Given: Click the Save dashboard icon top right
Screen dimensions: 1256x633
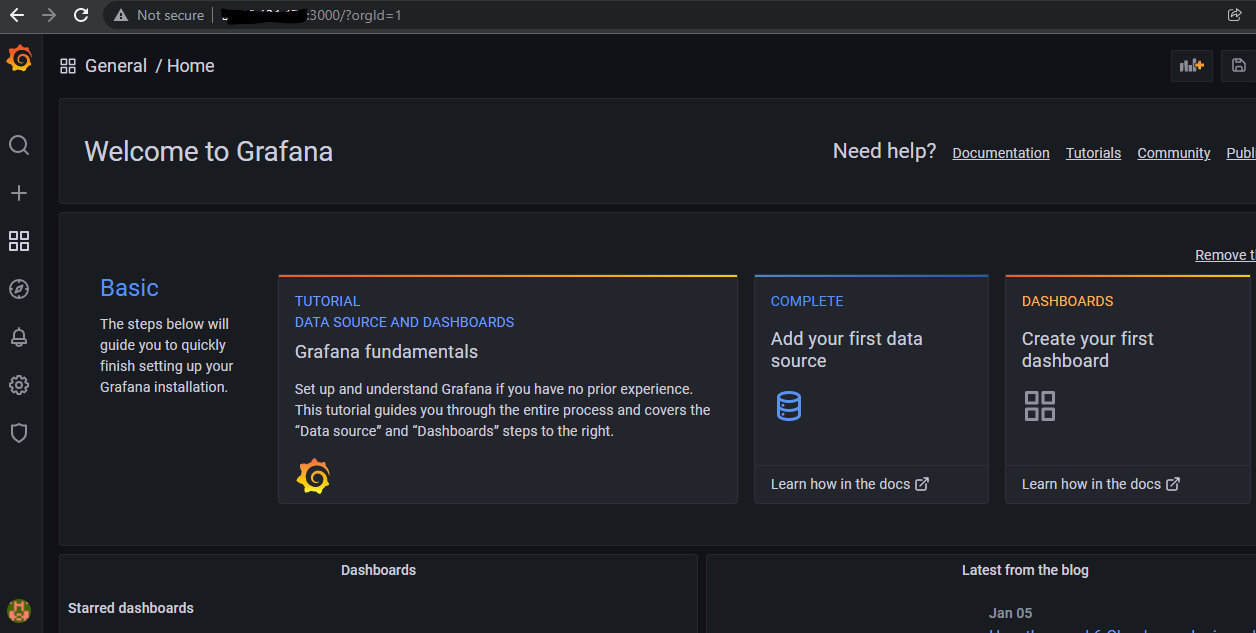Looking at the screenshot, I should click(1238, 65).
